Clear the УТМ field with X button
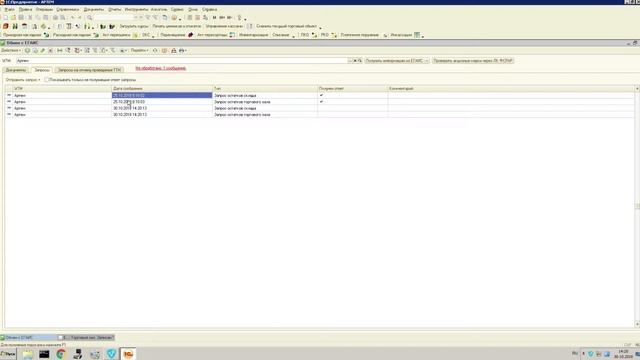 click(355, 61)
